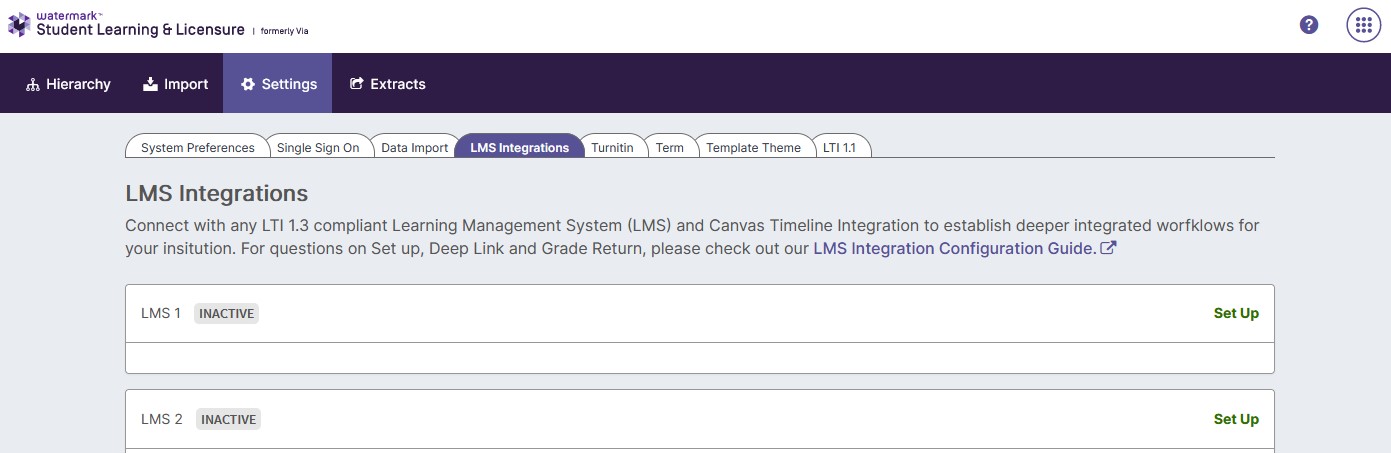Screen dimensions: 1391x453
Task: Open the app launcher grid icon
Action: point(1363,25)
